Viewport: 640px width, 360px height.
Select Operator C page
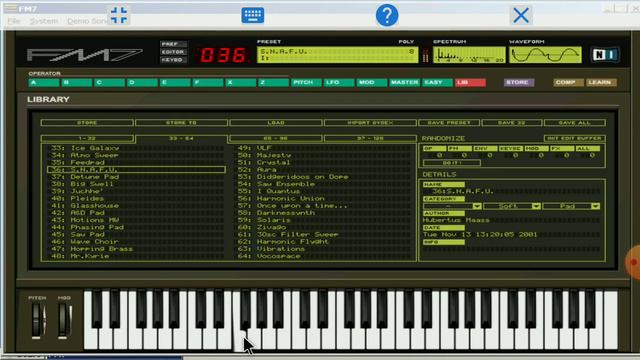(109, 82)
